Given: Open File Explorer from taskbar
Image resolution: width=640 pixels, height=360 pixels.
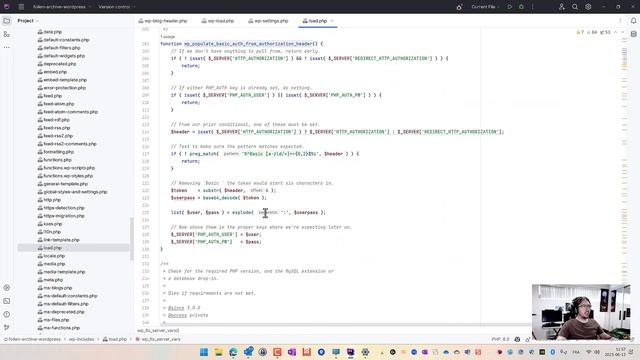Looking at the screenshot, I should [x=218, y=352].
